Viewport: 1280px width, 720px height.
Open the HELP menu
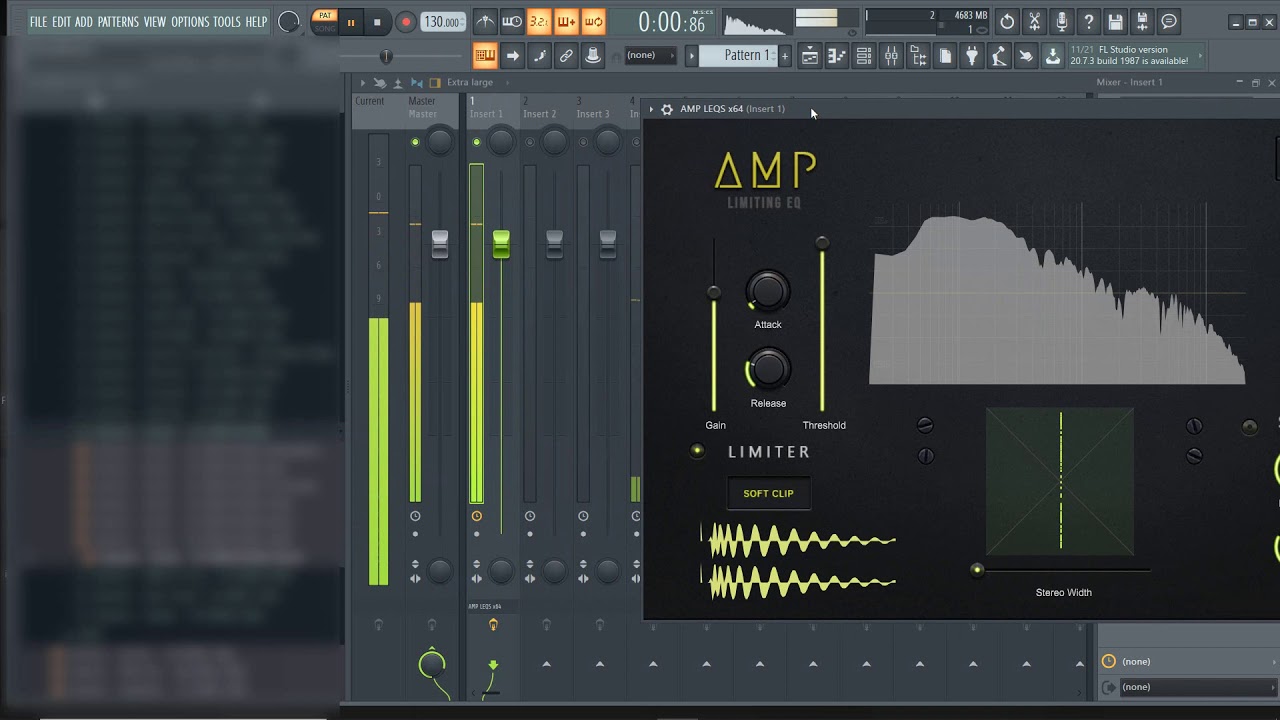257,22
